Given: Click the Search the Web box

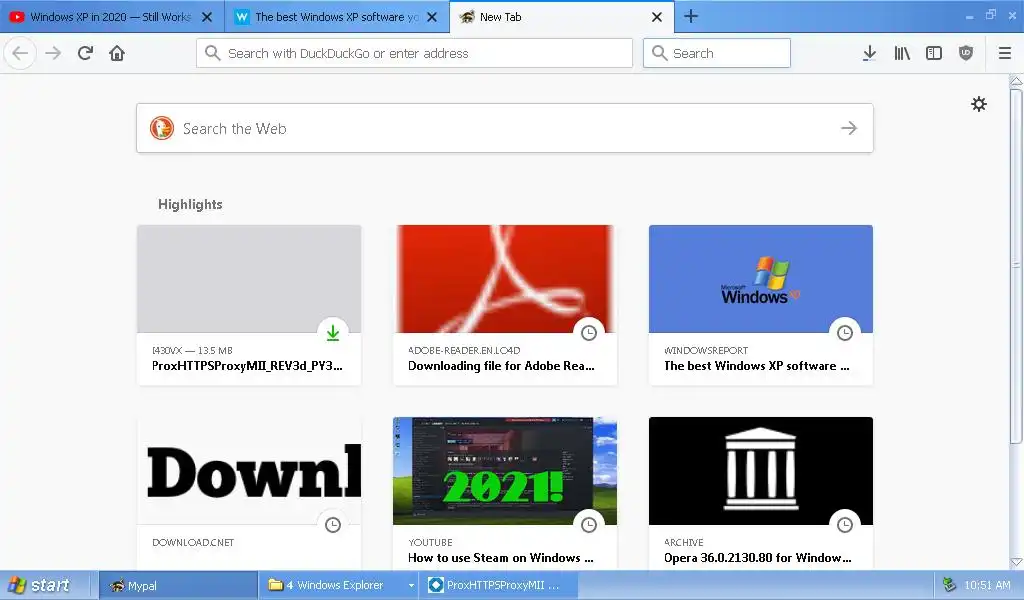Looking at the screenshot, I should click(504, 128).
